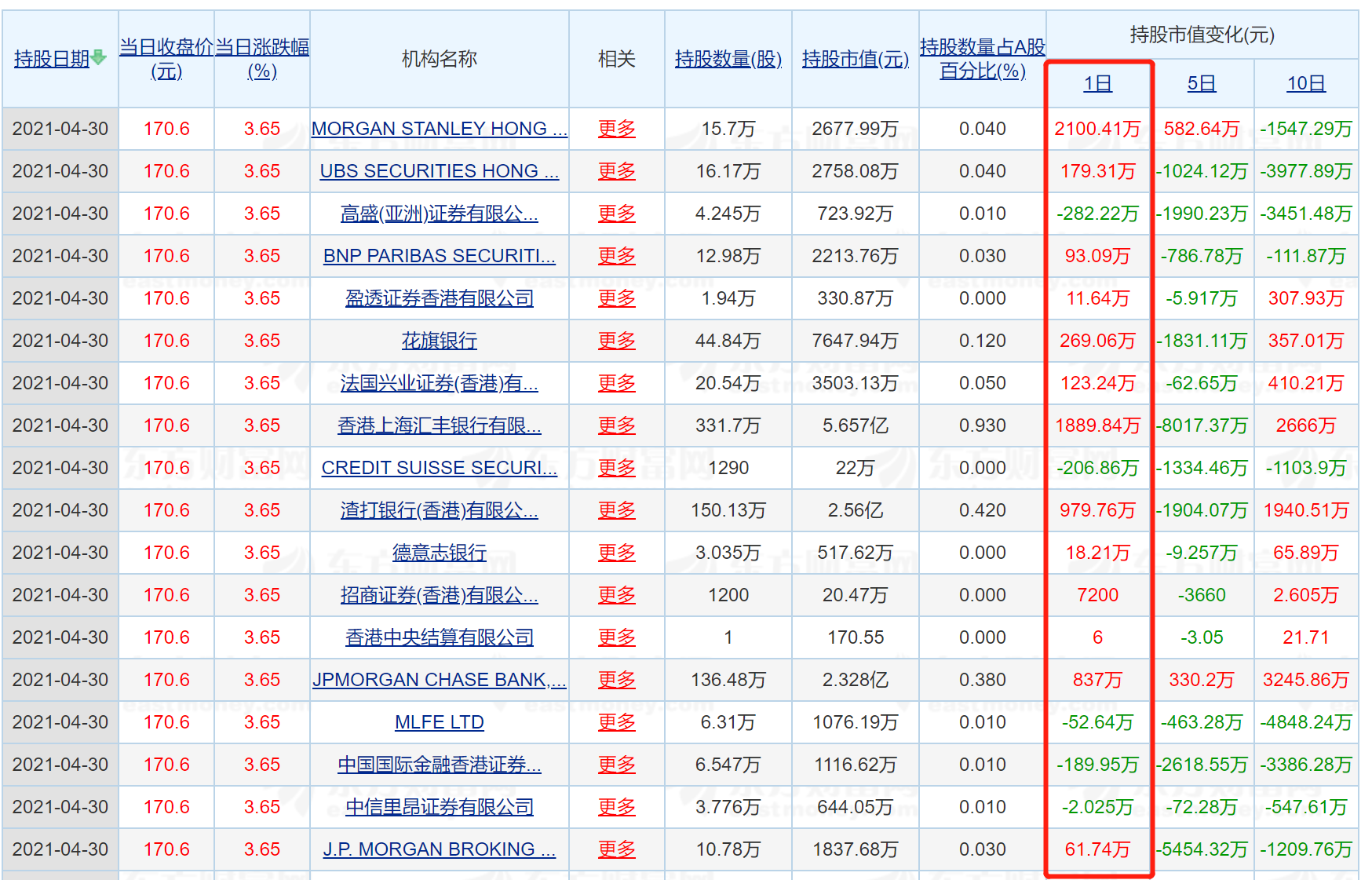1372x880 pixels.
Task: Select 3245.86万 ten-day change value
Action: tap(1306, 680)
